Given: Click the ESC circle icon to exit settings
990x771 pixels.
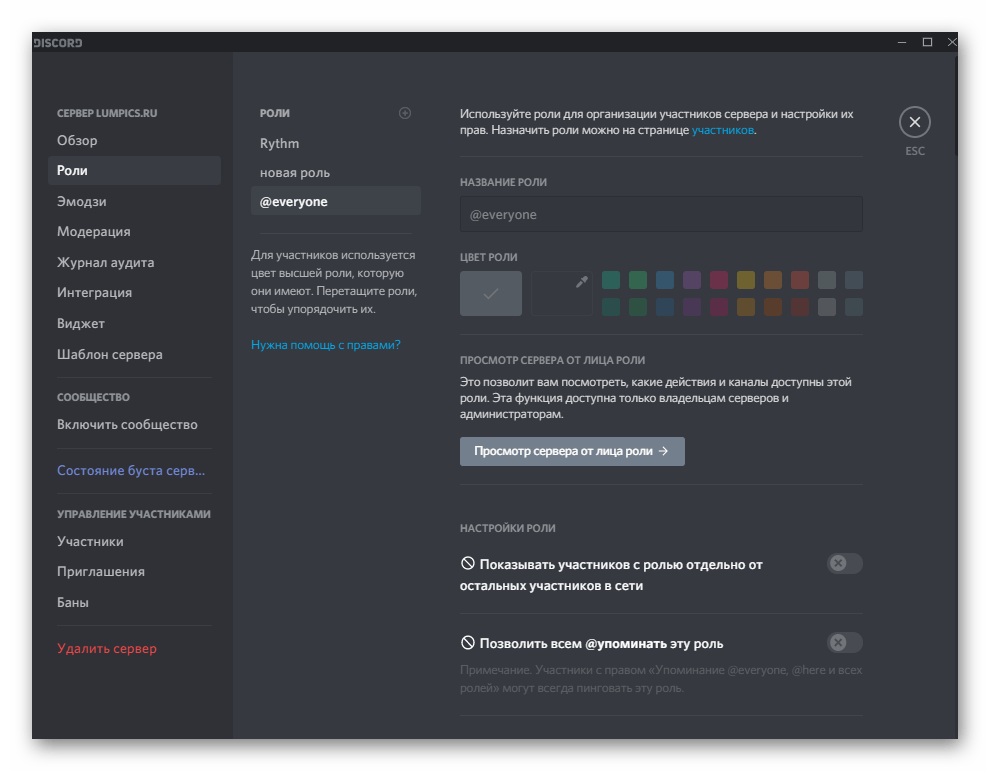Looking at the screenshot, I should 914,121.
